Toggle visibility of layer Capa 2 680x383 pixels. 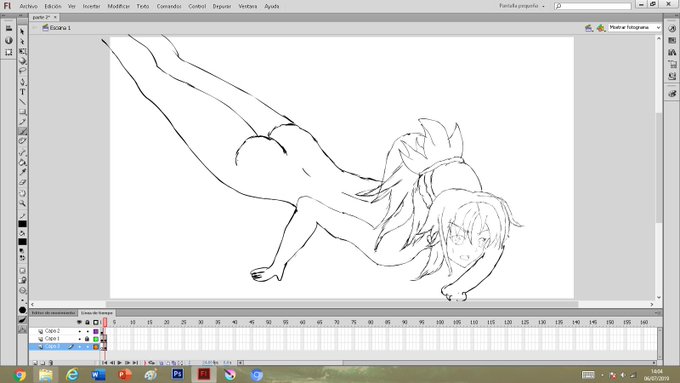click(79, 331)
